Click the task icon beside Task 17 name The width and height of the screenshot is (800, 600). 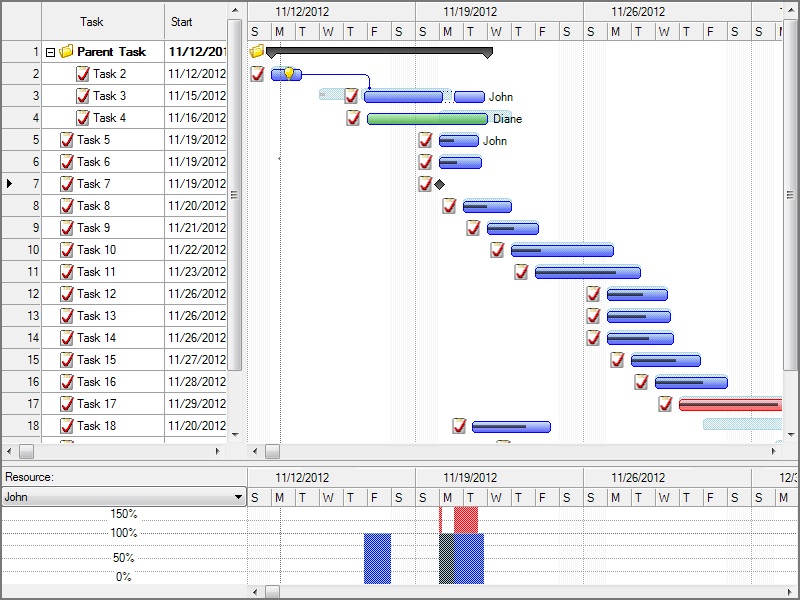(x=67, y=404)
